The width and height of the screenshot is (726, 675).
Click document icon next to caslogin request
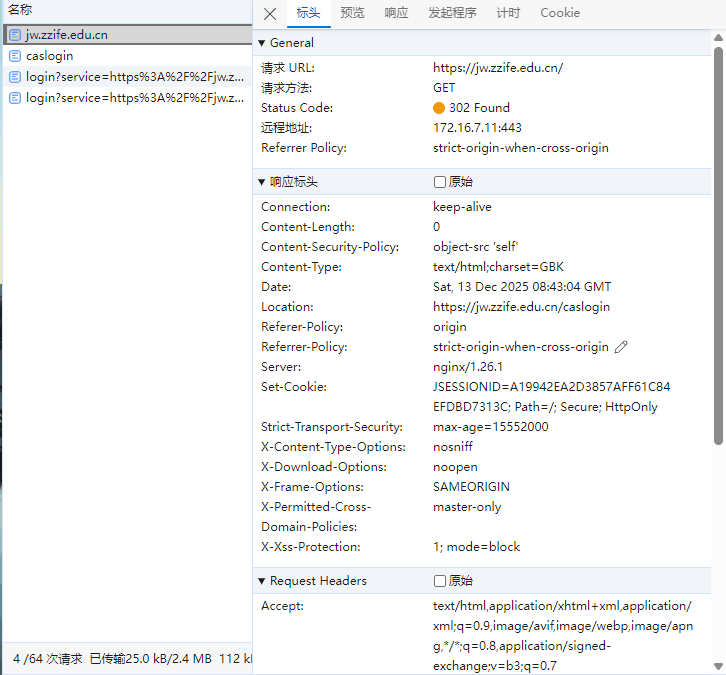coord(15,56)
